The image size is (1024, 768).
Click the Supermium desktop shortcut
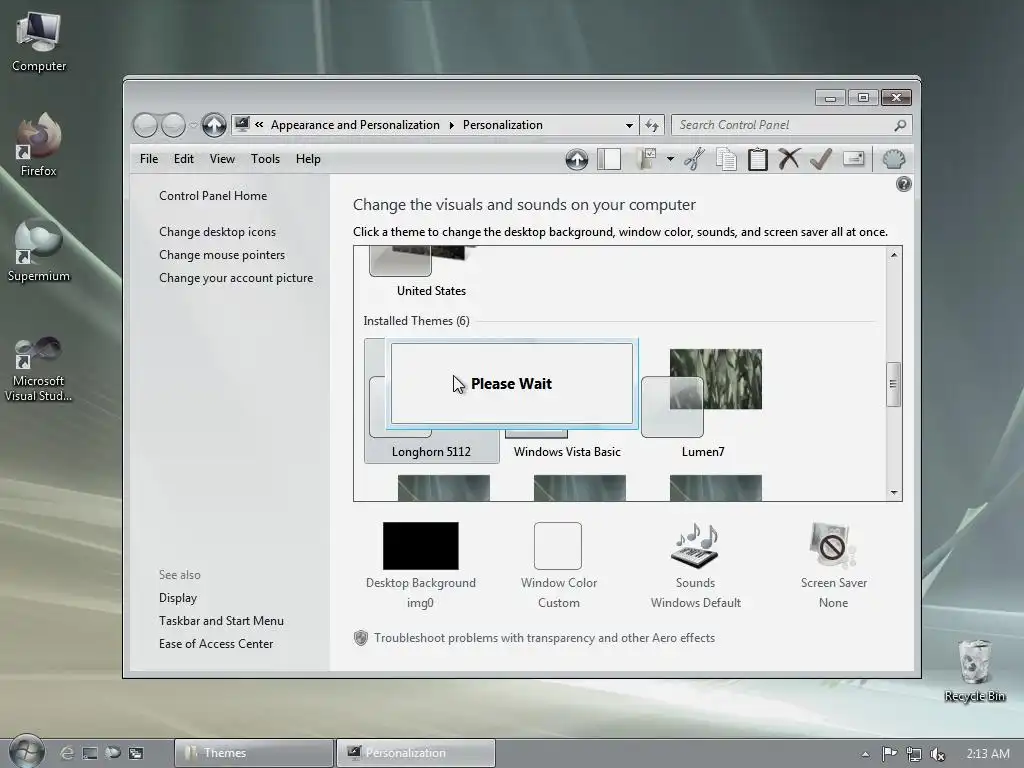click(39, 251)
